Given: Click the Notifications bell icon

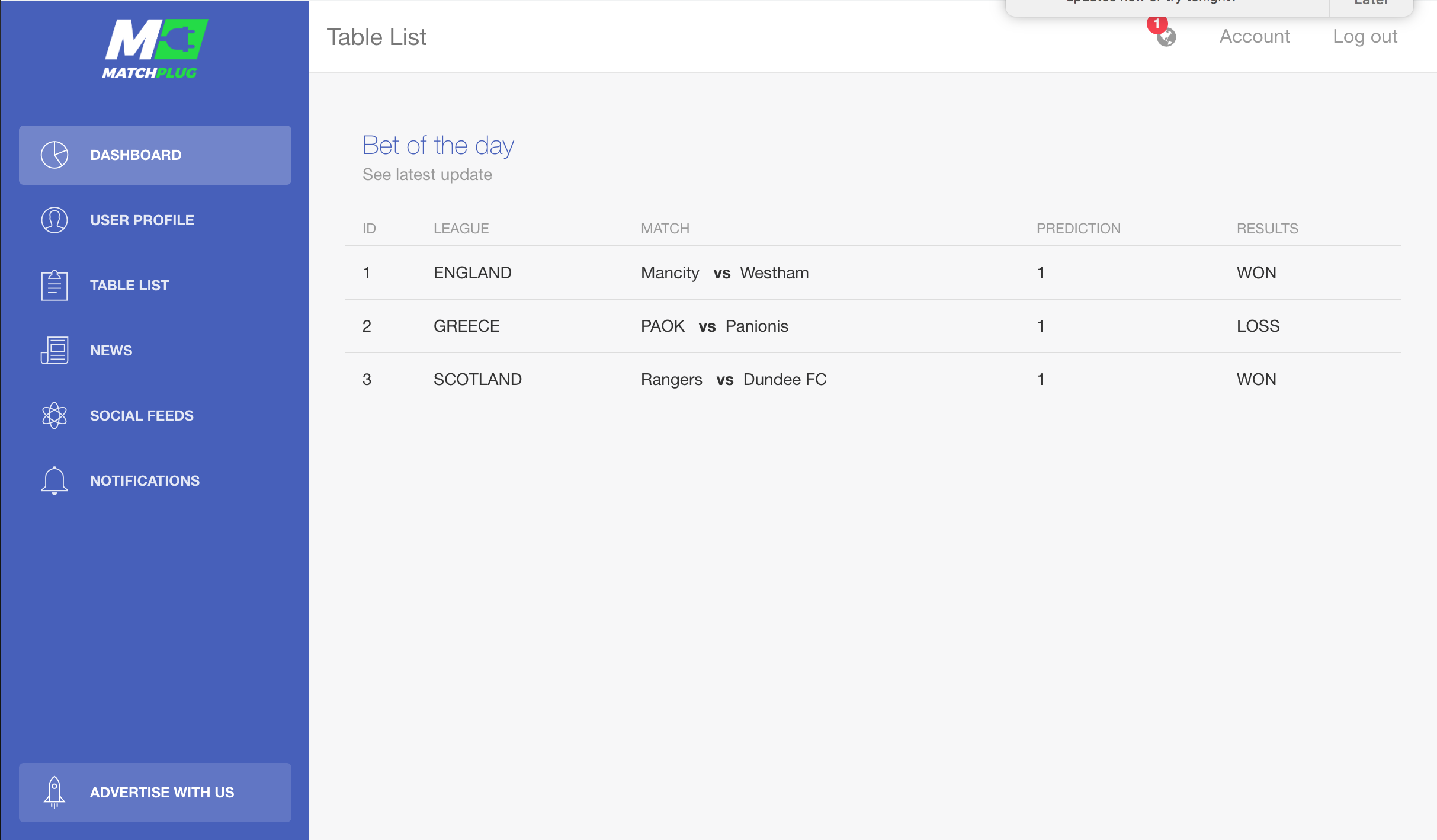Looking at the screenshot, I should pyautogui.click(x=54, y=480).
